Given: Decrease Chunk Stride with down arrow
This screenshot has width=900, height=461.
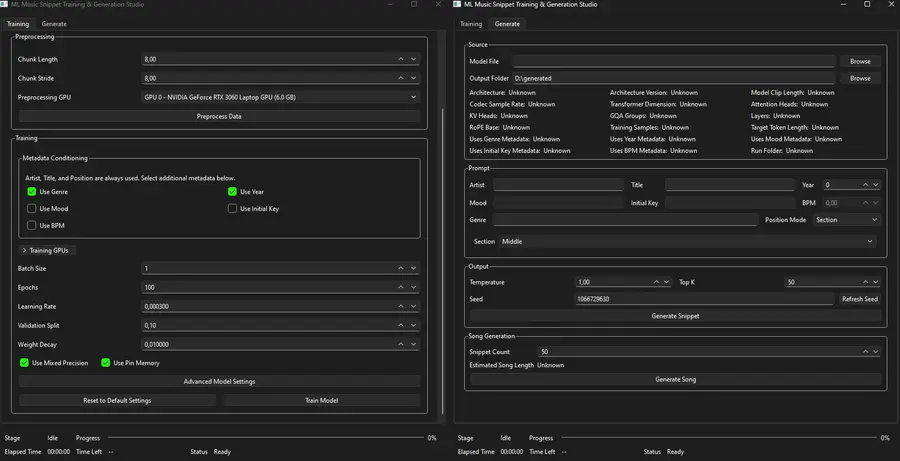Looking at the screenshot, I should [413, 78].
